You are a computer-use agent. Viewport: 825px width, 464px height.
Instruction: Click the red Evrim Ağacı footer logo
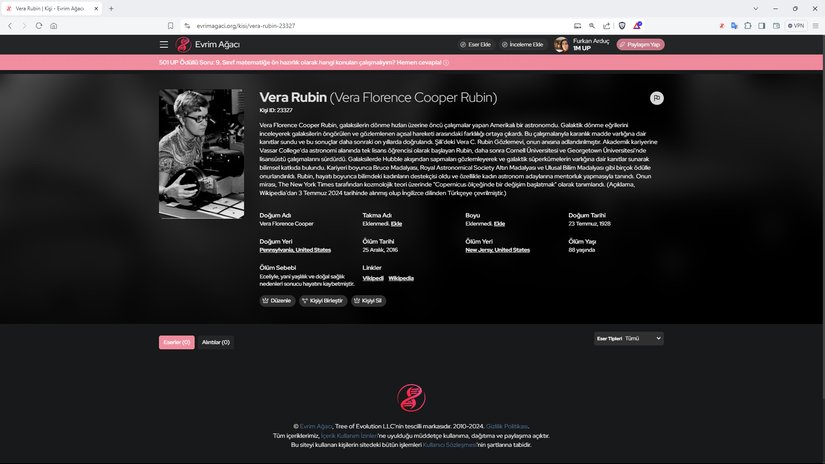[411, 398]
